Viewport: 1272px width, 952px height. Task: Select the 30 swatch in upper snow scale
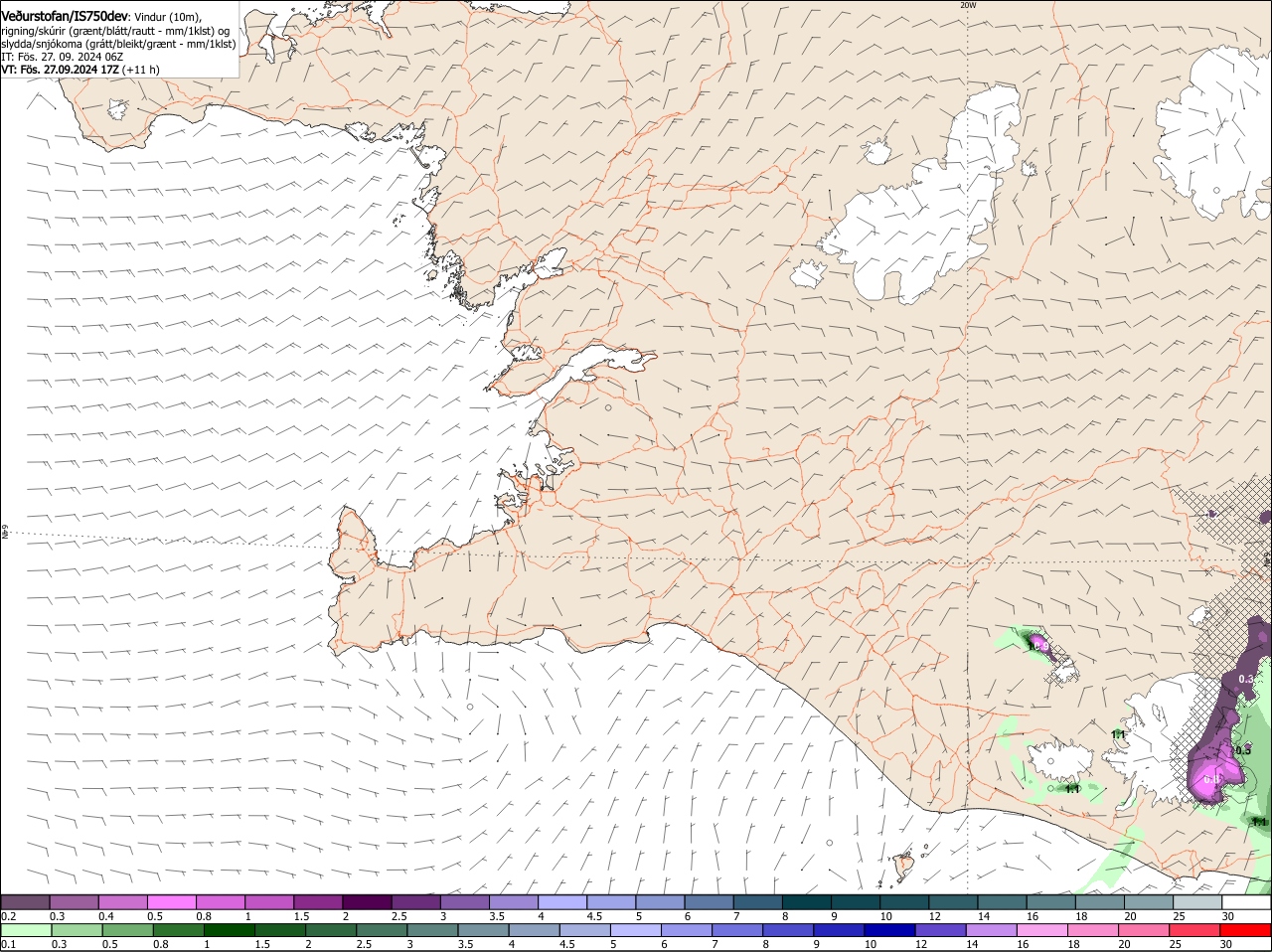1246,901
